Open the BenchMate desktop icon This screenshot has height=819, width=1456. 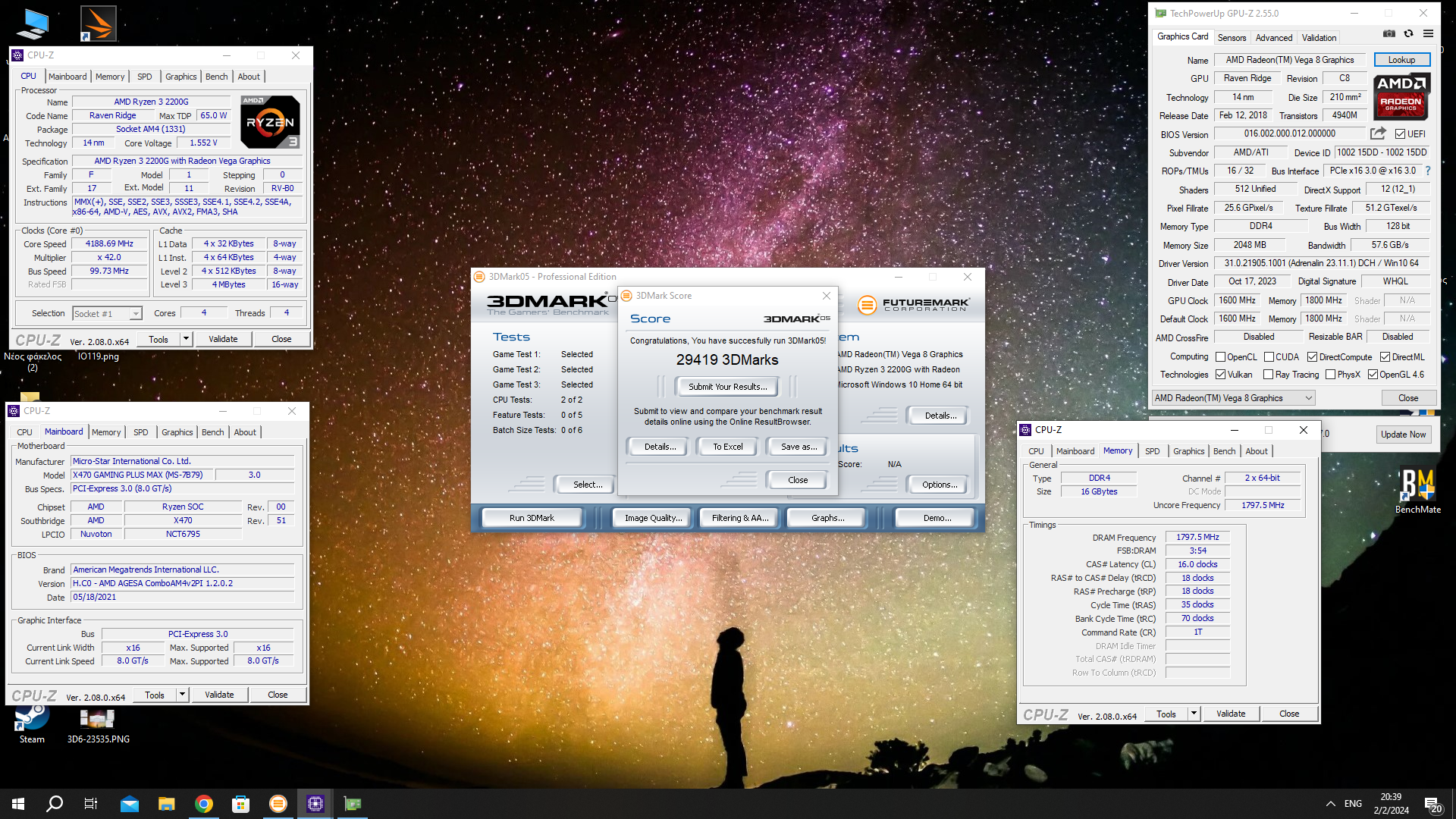click(x=1417, y=491)
